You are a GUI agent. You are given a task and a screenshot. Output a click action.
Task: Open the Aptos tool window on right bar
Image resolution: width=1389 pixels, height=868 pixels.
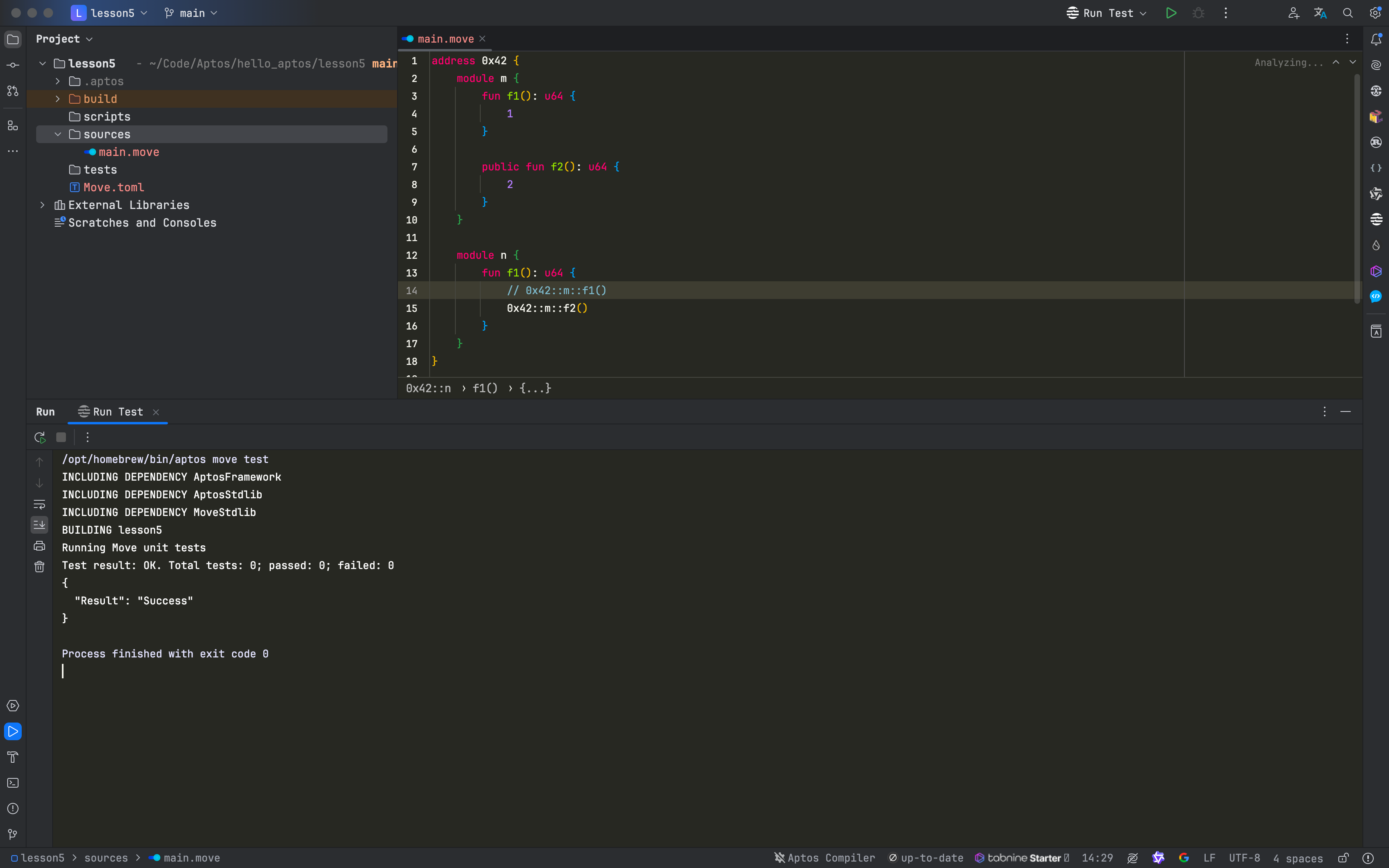coord(1376,219)
